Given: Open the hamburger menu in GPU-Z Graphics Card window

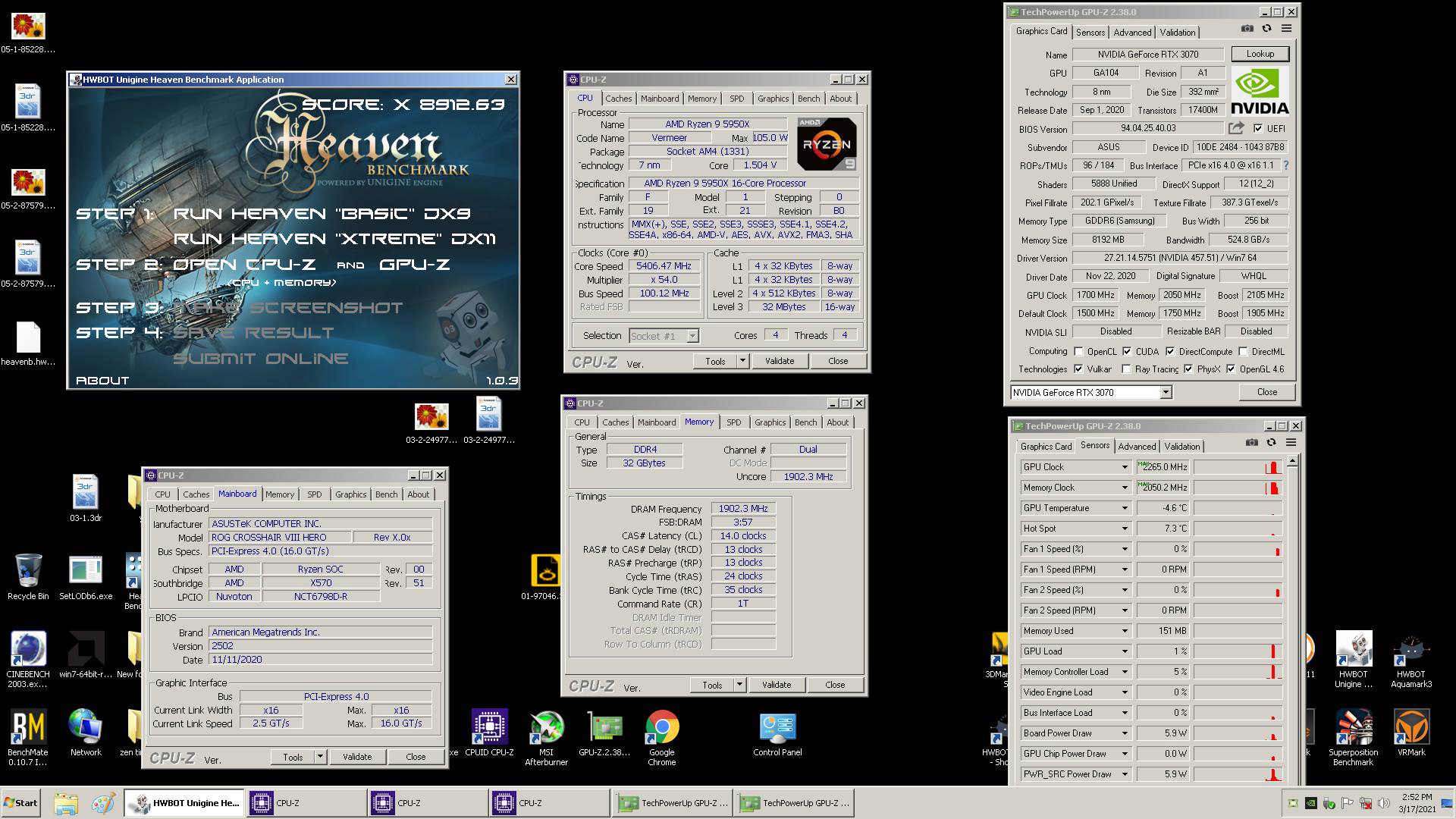Looking at the screenshot, I should (x=1286, y=29).
